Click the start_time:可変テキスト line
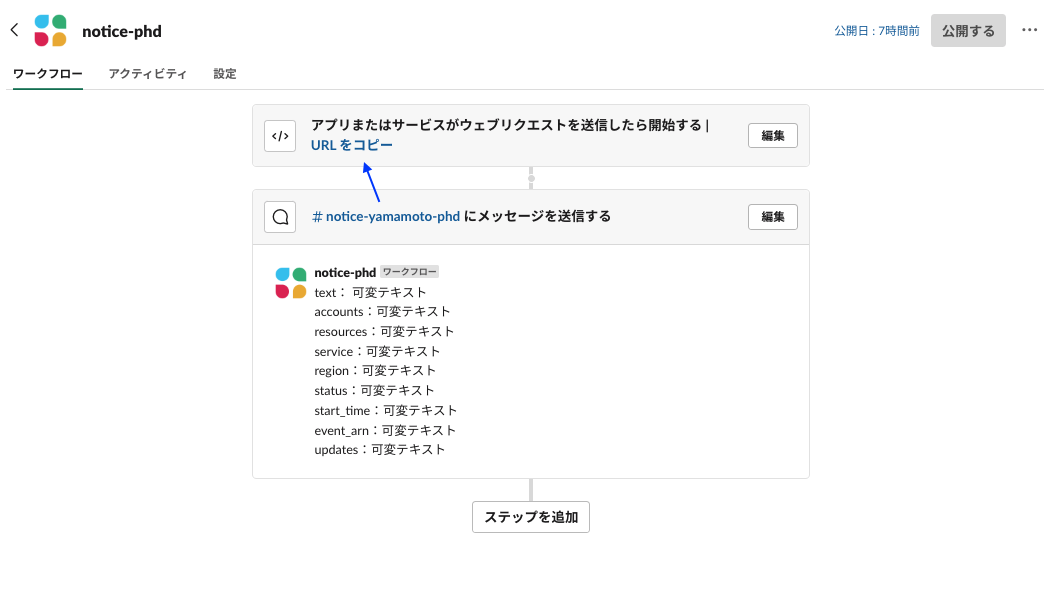Image resolution: width=1044 pixels, height=614 pixels. (386, 411)
